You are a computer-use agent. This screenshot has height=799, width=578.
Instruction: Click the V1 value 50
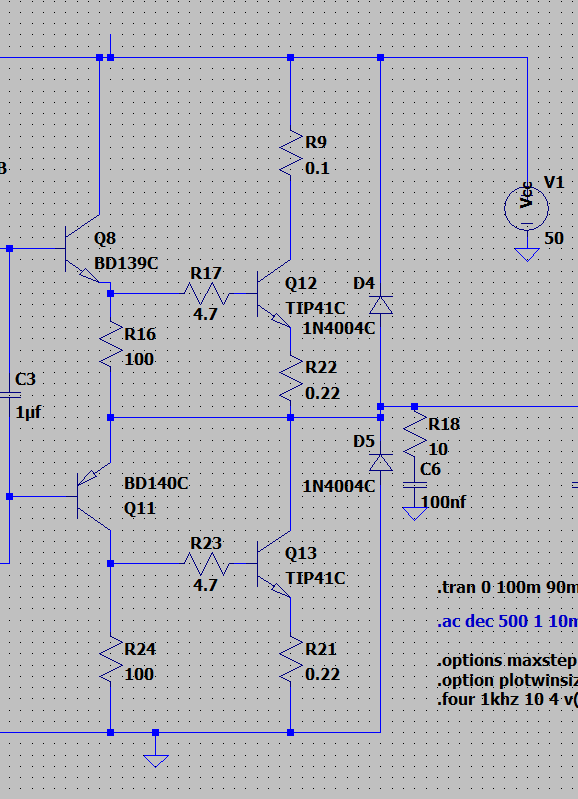coord(554,238)
